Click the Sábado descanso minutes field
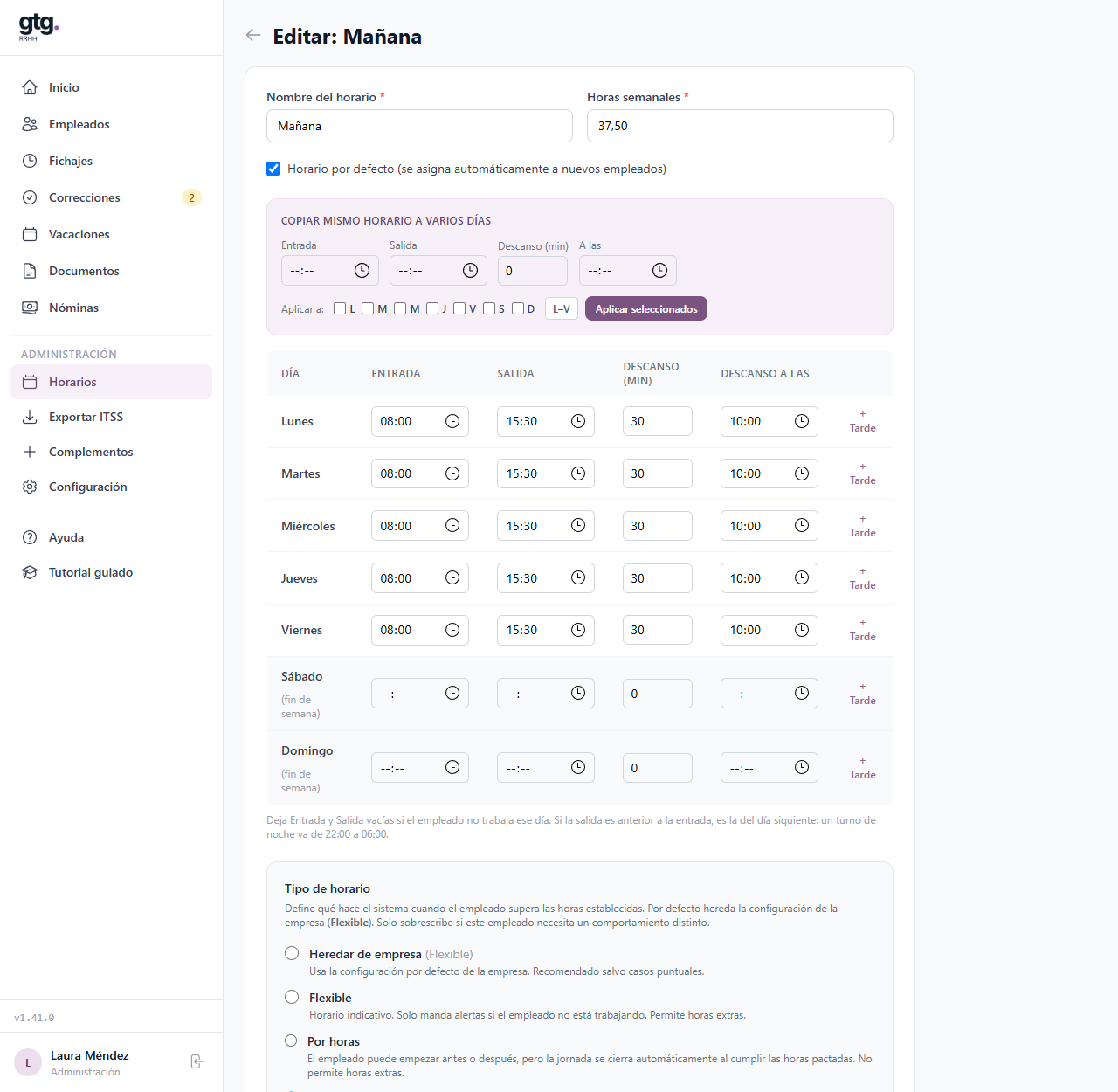Screen dimensions: 1118x1092 [x=658, y=694]
